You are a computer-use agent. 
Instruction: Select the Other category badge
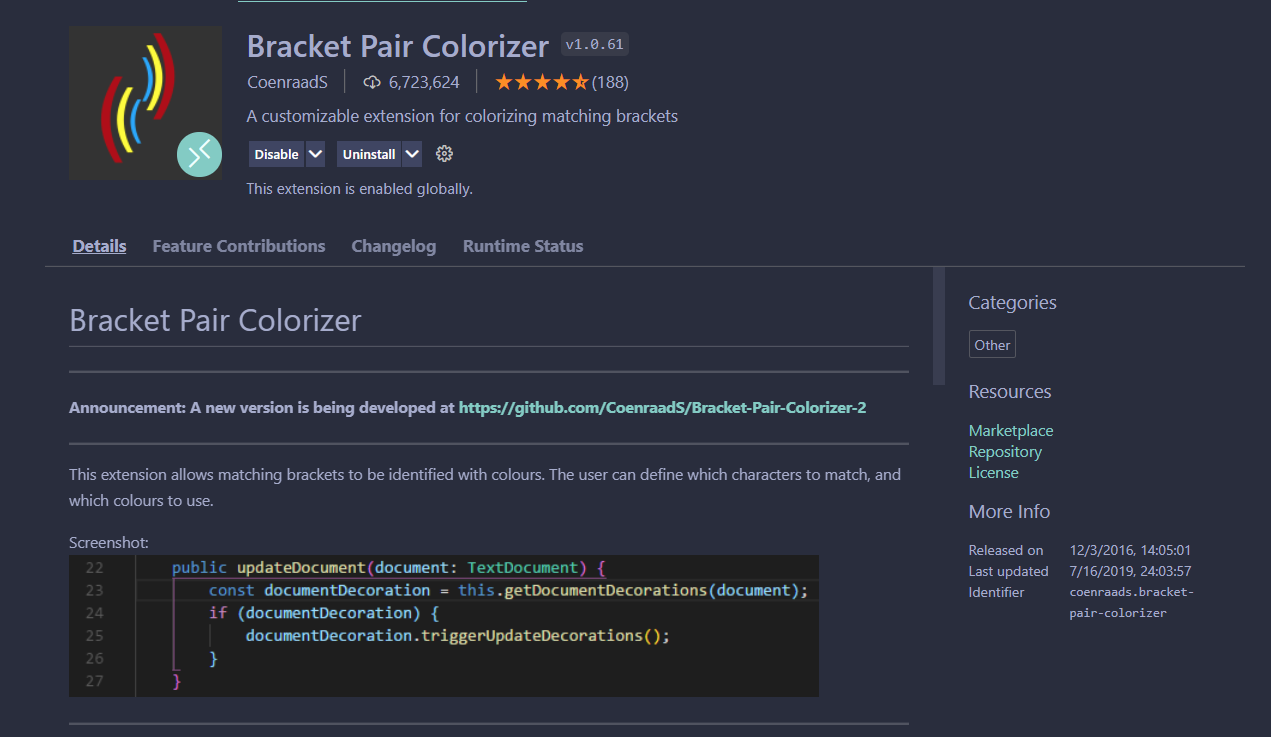pyautogui.click(x=991, y=343)
